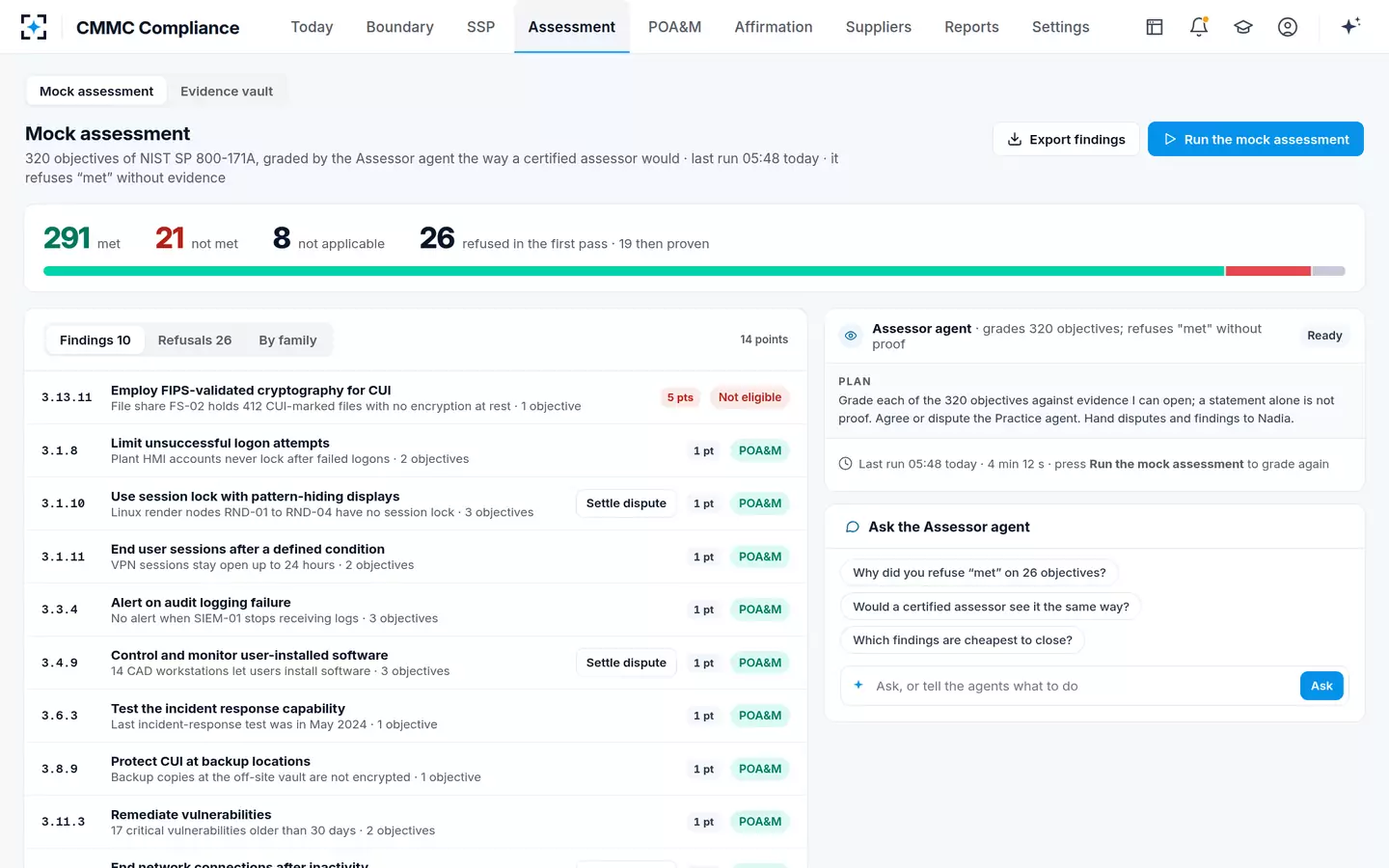Image resolution: width=1389 pixels, height=868 pixels.
Task: Open the user account profile icon
Action: 1288,27
